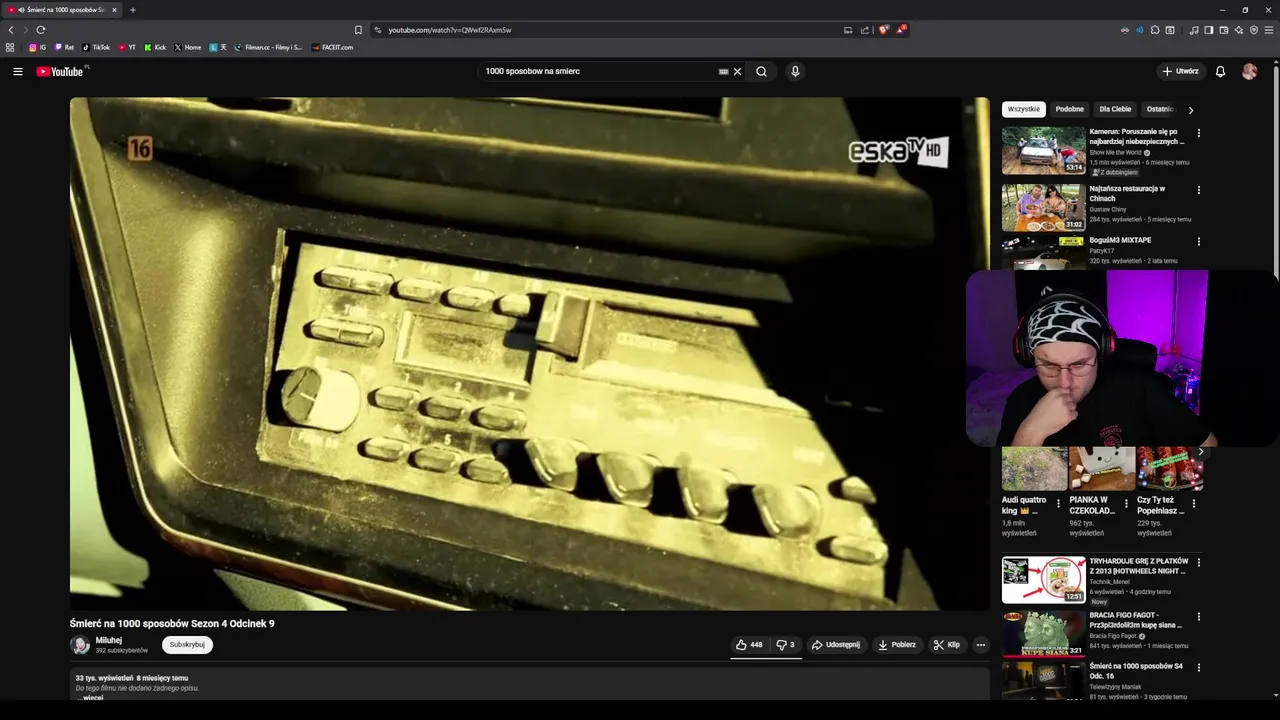1280x720 pixels.
Task: Open the account avatar menu
Action: 1249,71
